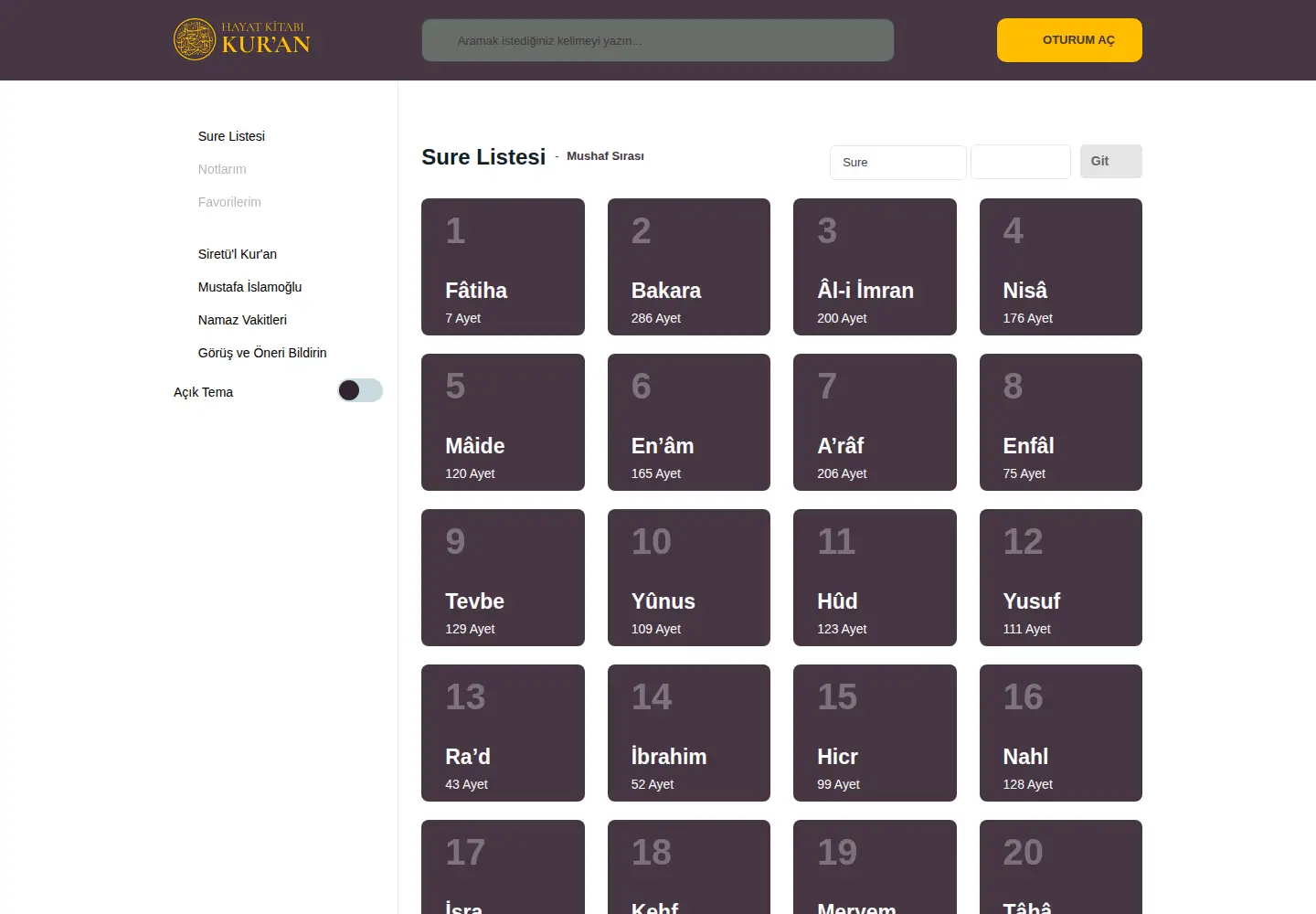
Task: Open Ra'd sure card
Action: tap(503, 733)
